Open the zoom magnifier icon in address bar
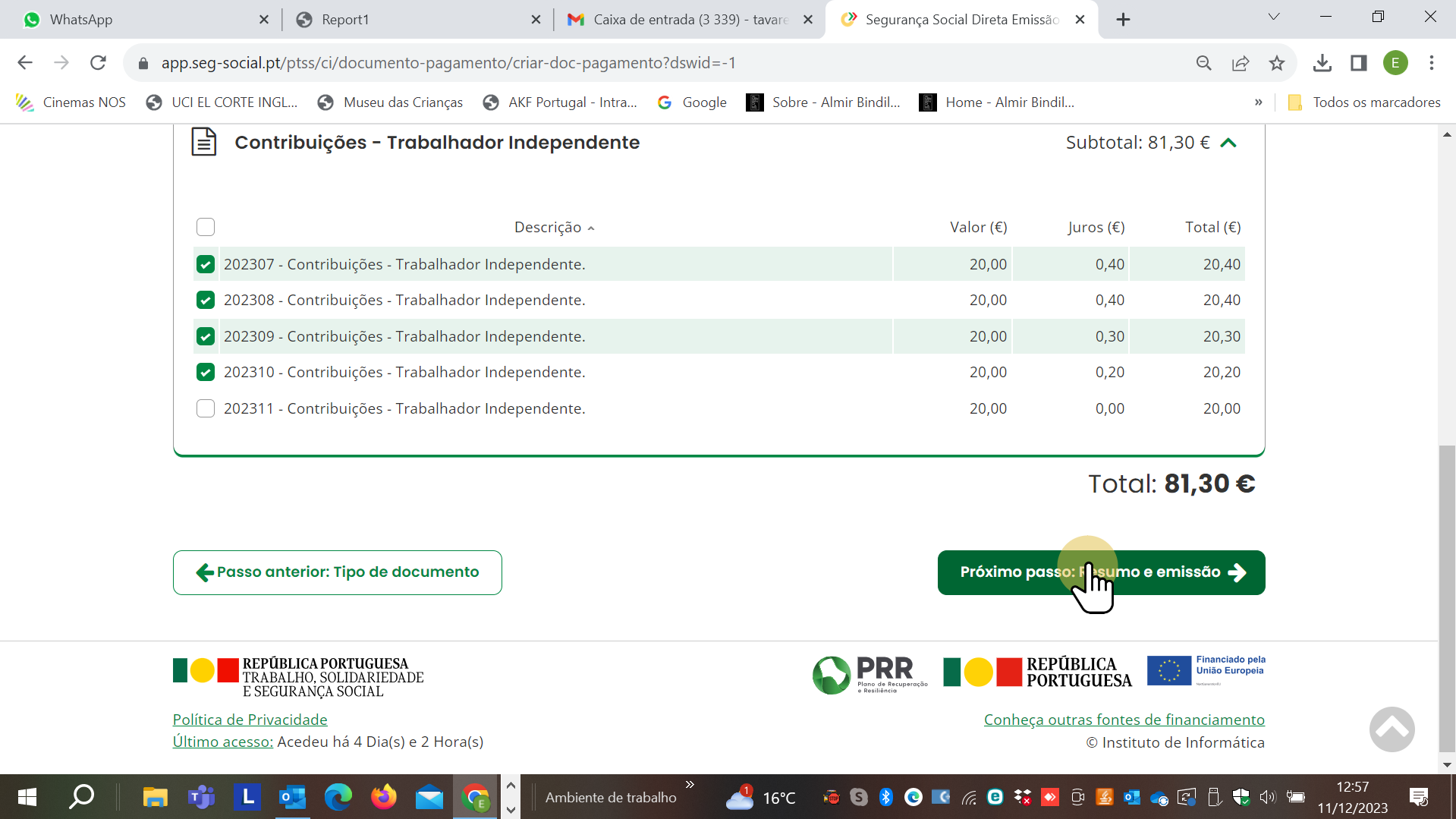Viewport: 1456px width, 819px height. [x=1203, y=63]
